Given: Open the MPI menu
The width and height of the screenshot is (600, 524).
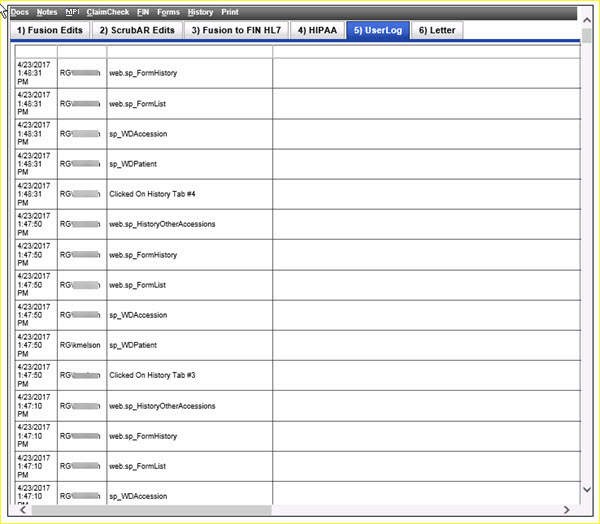Looking at the screenshot, I should (72, 12).
